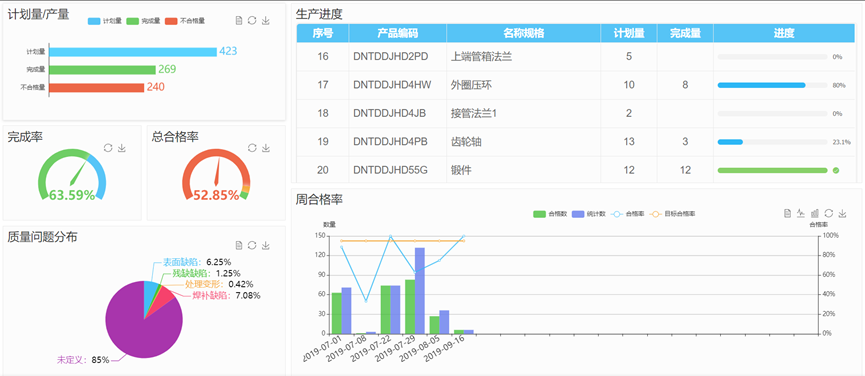Viewport: 865px width, 376px height.
Task: Click restore icon in 质量问题分布 panel
Action: click(x=252, y=245)
